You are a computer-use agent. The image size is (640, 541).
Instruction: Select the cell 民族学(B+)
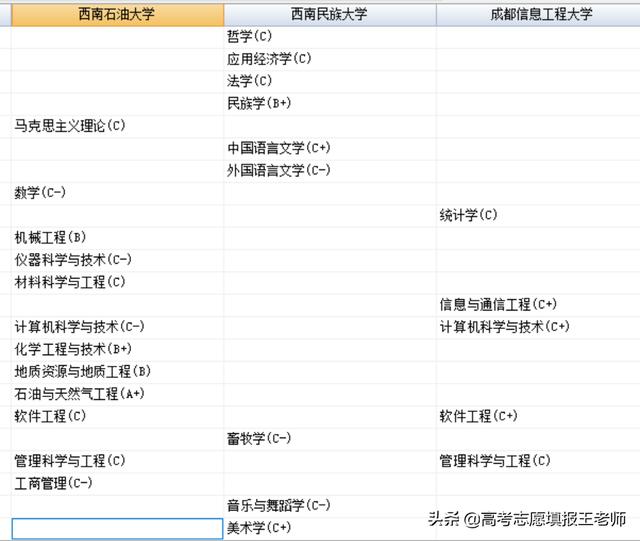click(x=330, y=104)
